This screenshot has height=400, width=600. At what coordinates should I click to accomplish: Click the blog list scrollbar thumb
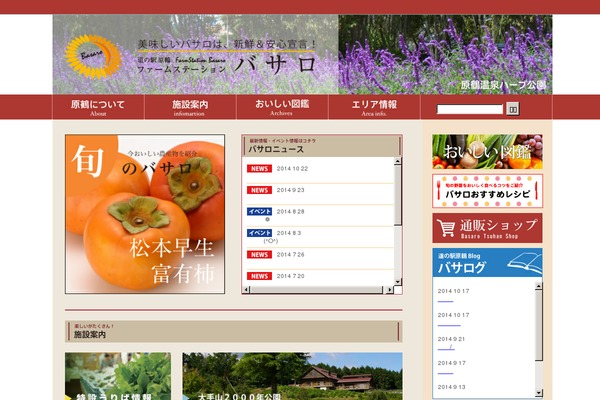coord(539,325)
